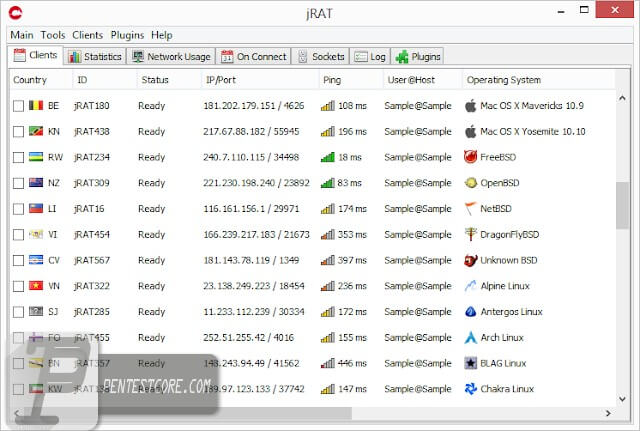The height and width of the screenshot is (431, 640).
Task: Open the Clients menu in the menu bar
Action: [x=87, y=35]
